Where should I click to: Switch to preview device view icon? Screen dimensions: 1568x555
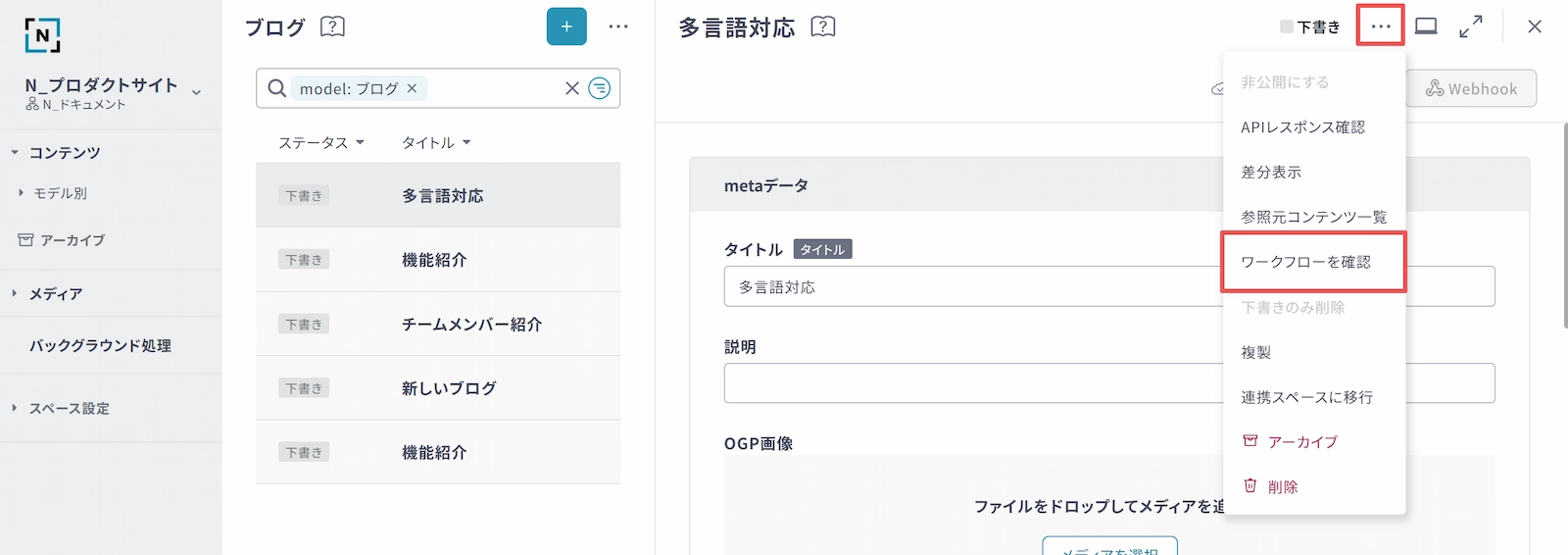click(x=1426, y=26)
